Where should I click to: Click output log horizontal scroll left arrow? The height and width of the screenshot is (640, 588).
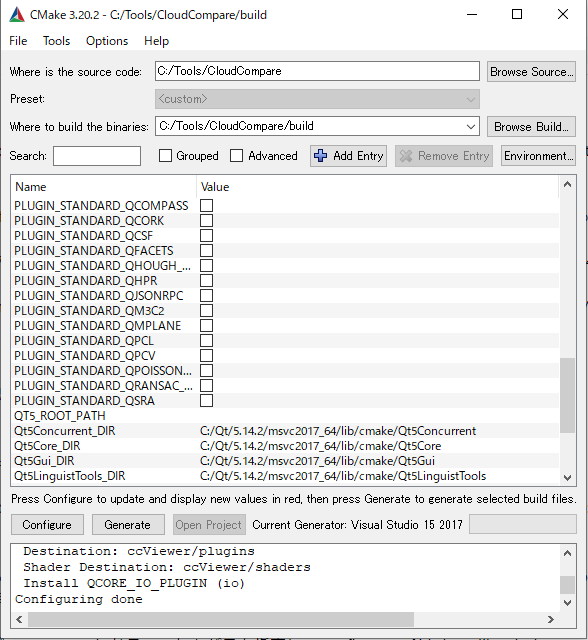(19, 619)
